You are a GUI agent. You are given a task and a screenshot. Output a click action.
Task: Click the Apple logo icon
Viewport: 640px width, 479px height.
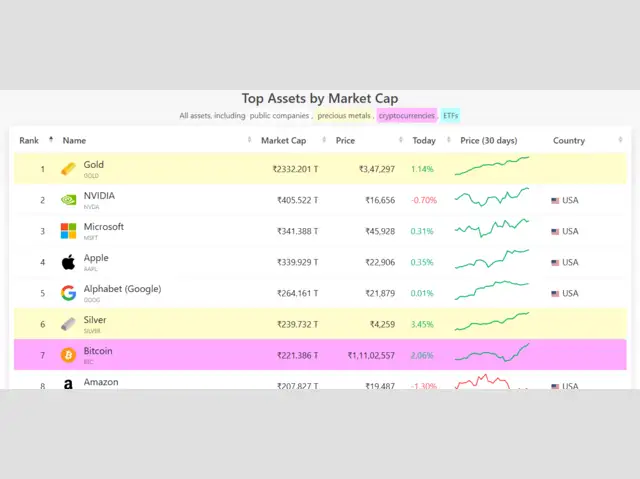point(68,262)
